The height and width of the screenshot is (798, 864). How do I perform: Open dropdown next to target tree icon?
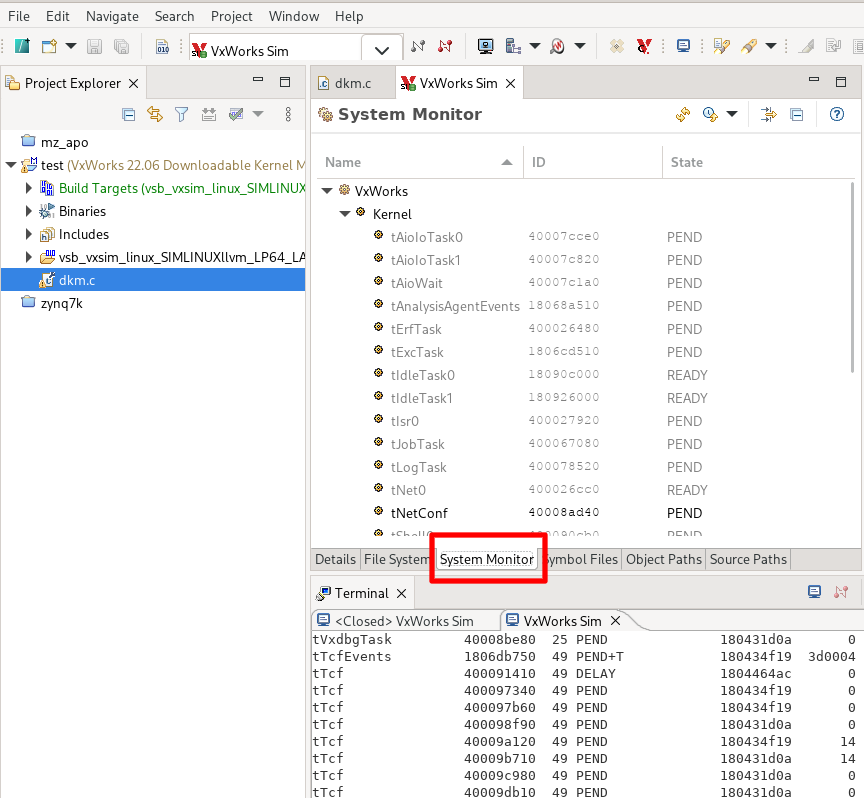(x=534, y=46)
